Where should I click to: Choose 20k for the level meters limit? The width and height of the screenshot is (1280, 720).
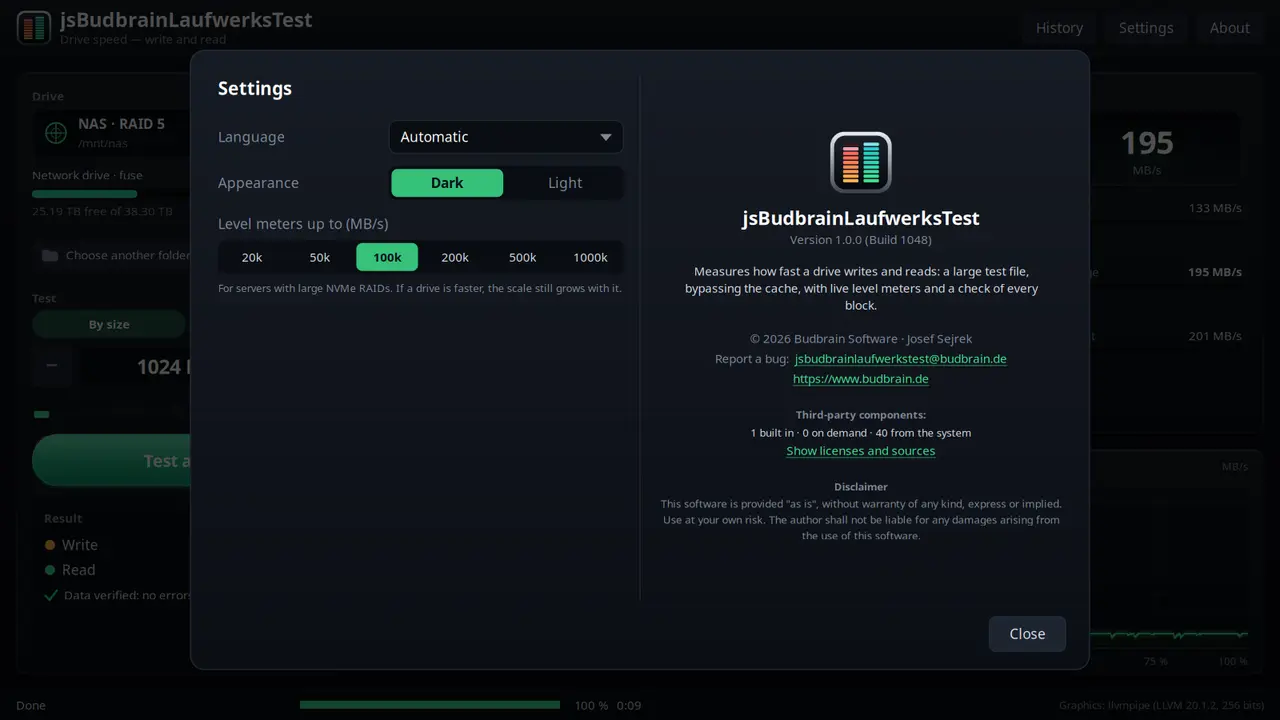pos(252,257)
